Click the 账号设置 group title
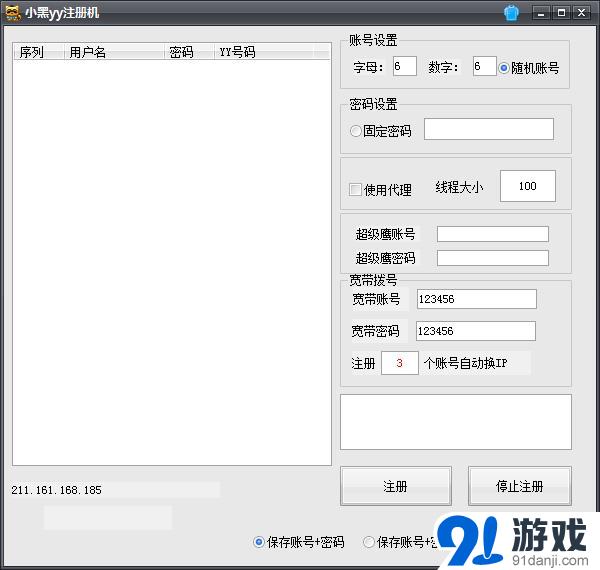 pyautogui.click(x=373, y=40)
